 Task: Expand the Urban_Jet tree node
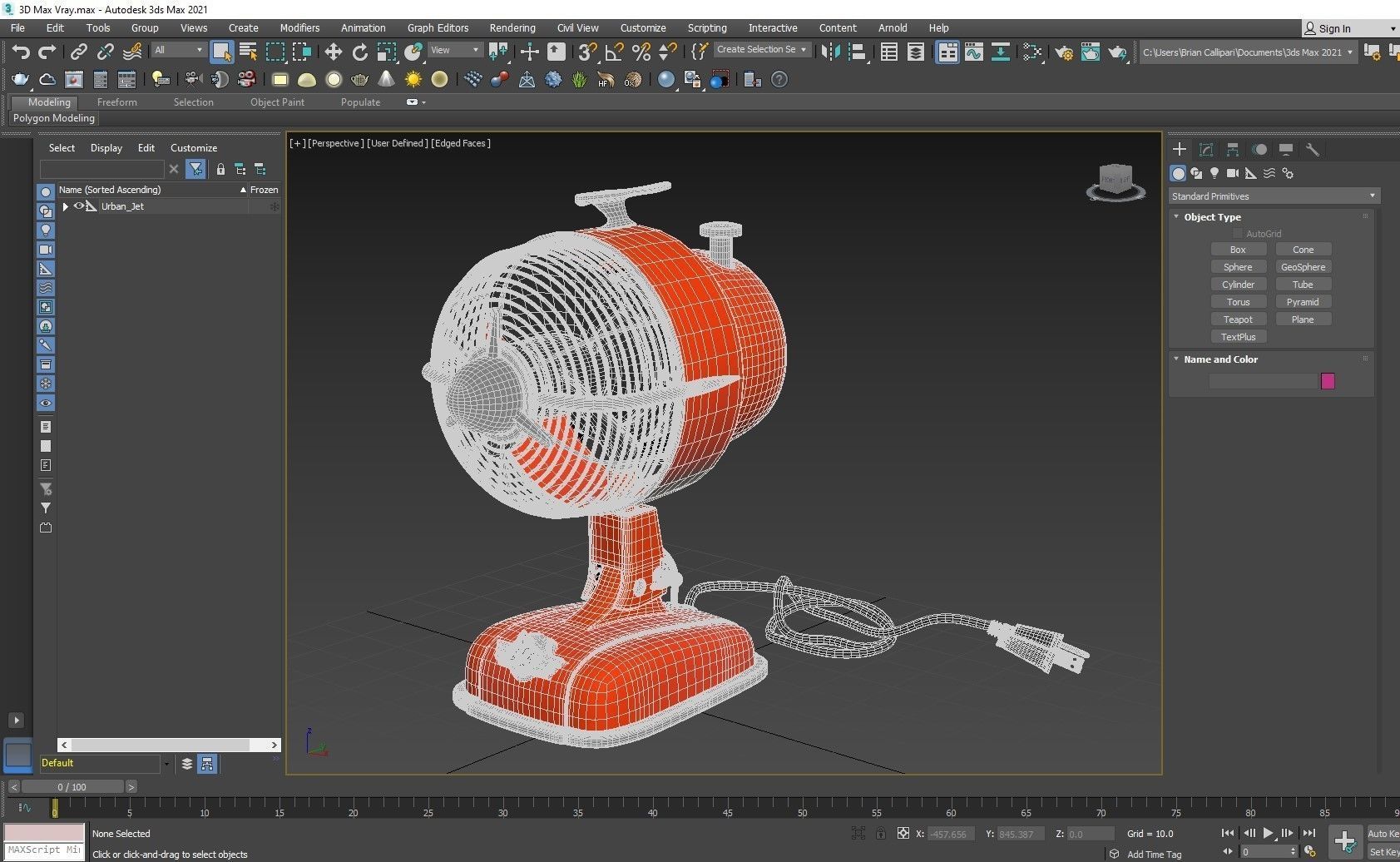point(65,206)
